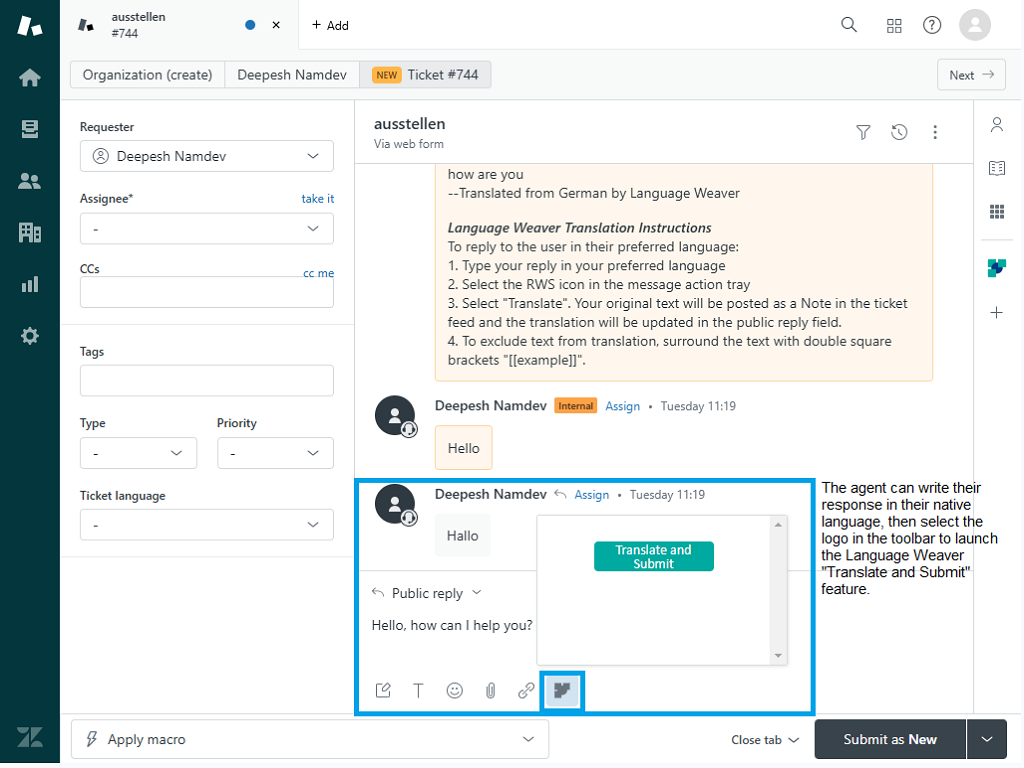Open the Organizations icon in sidebar
The image size is (1024, 768).
[29, 232]
